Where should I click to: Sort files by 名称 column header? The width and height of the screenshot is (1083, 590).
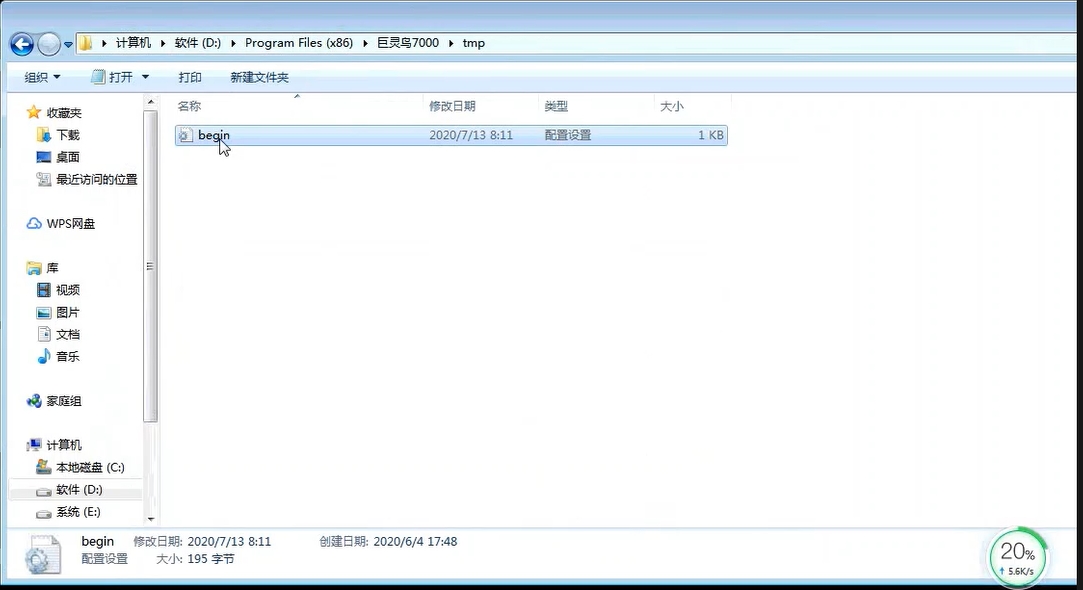click(189, 106)
